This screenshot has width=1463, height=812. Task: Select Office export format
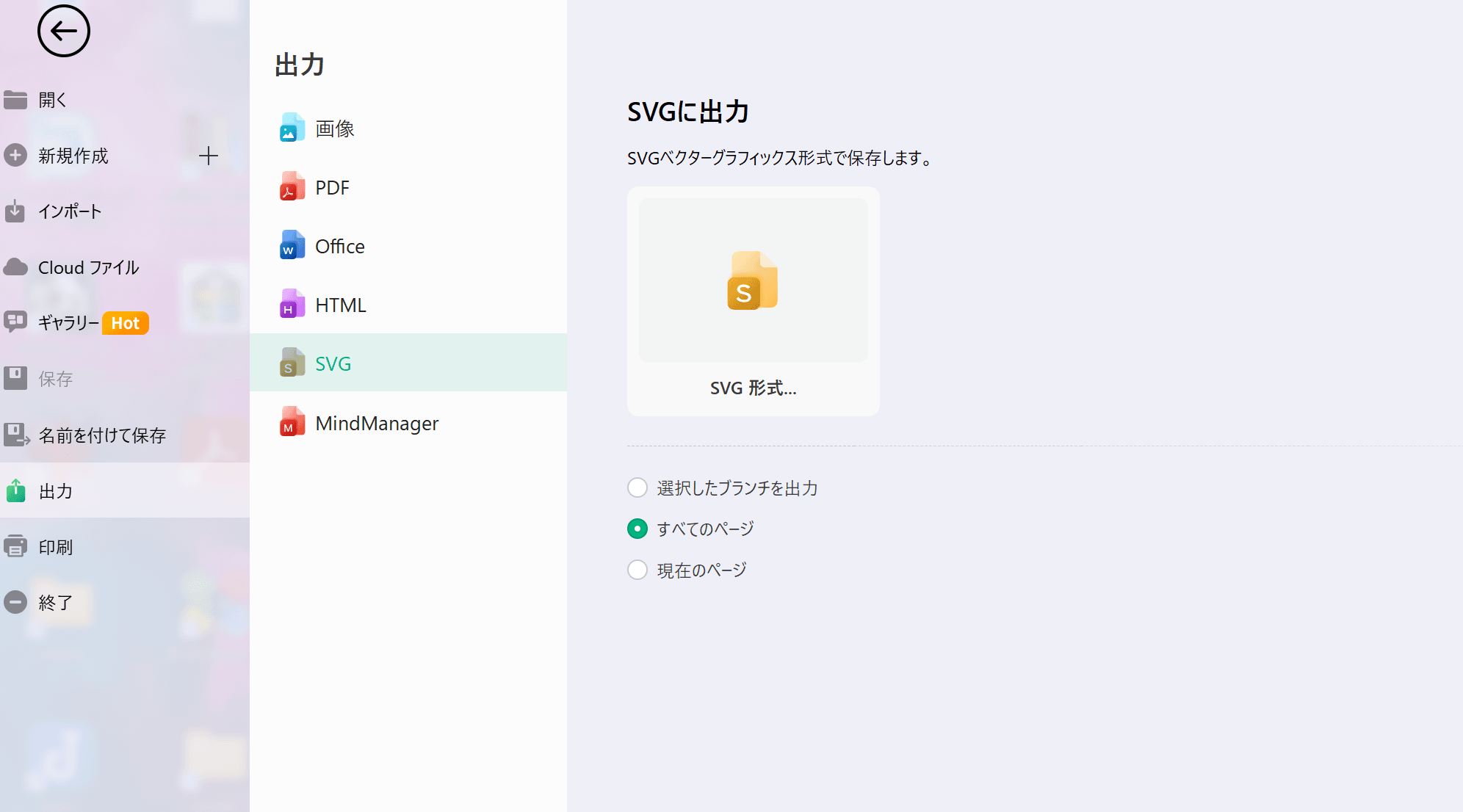pos(408,246)
